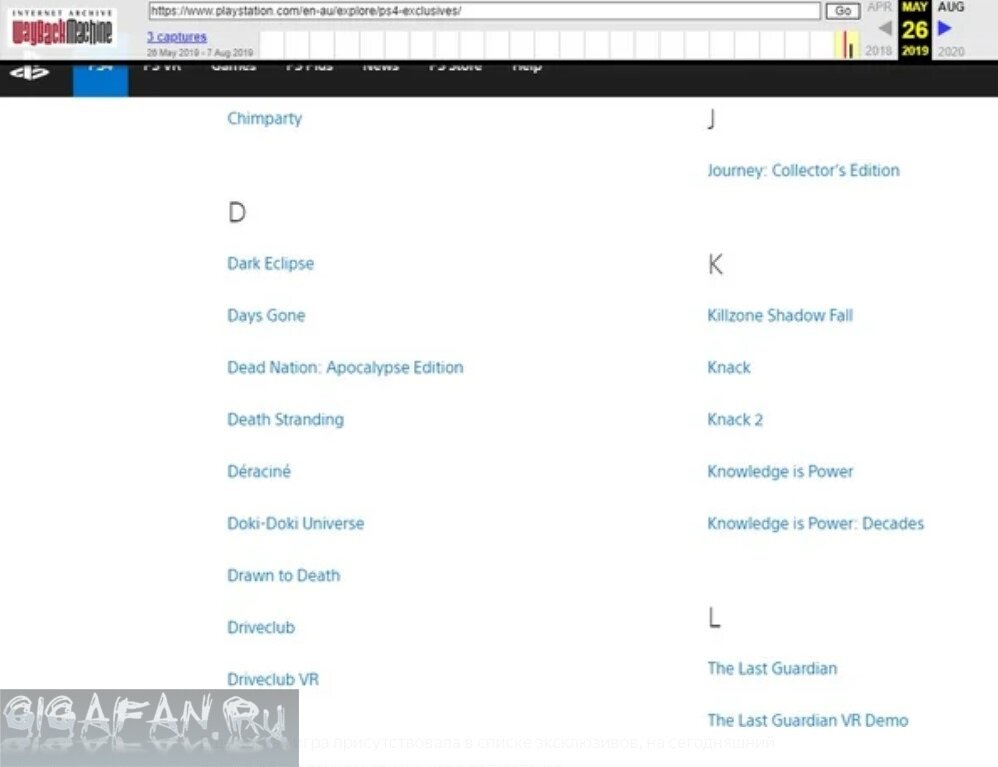
Task: Select the APR month label
Action: click(x=879, y=7)
